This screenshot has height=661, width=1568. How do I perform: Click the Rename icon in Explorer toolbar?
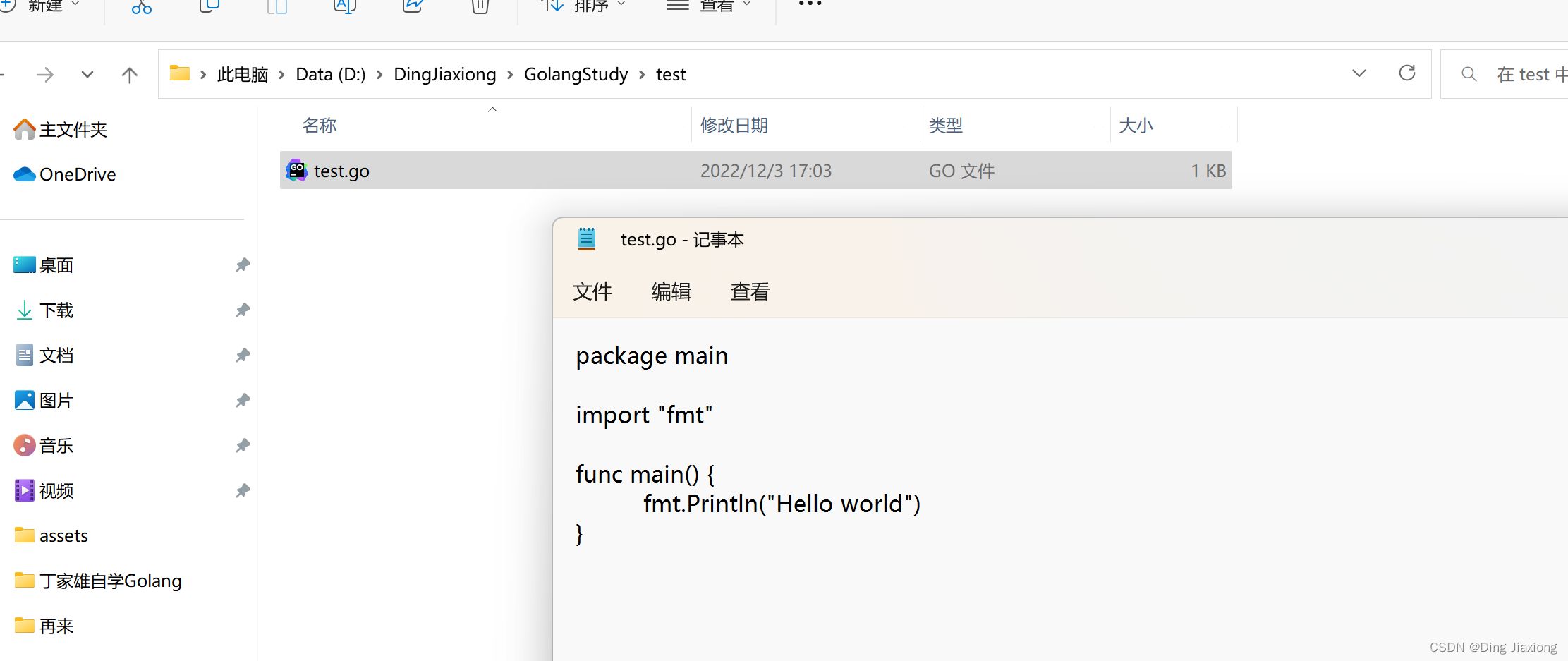345,6
